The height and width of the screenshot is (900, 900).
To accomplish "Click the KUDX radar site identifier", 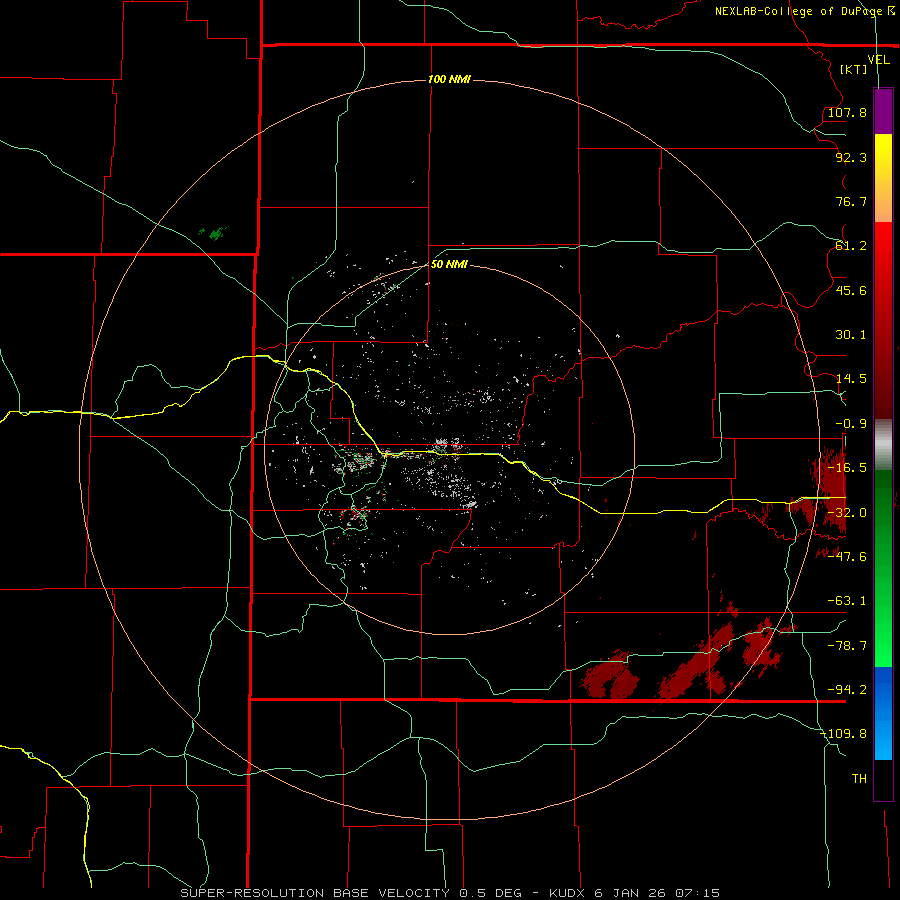I will pyautogui.click(x=568, y=893).
